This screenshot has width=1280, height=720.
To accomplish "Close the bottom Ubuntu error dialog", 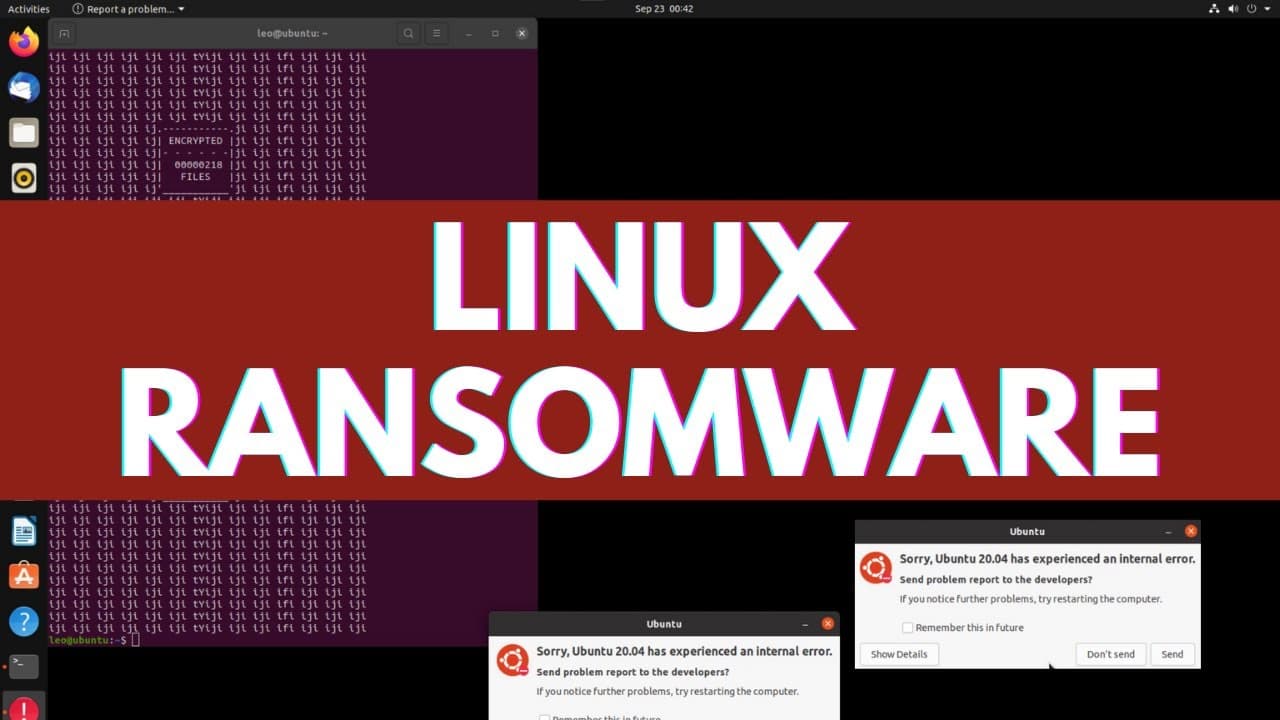I will (828, 624).
